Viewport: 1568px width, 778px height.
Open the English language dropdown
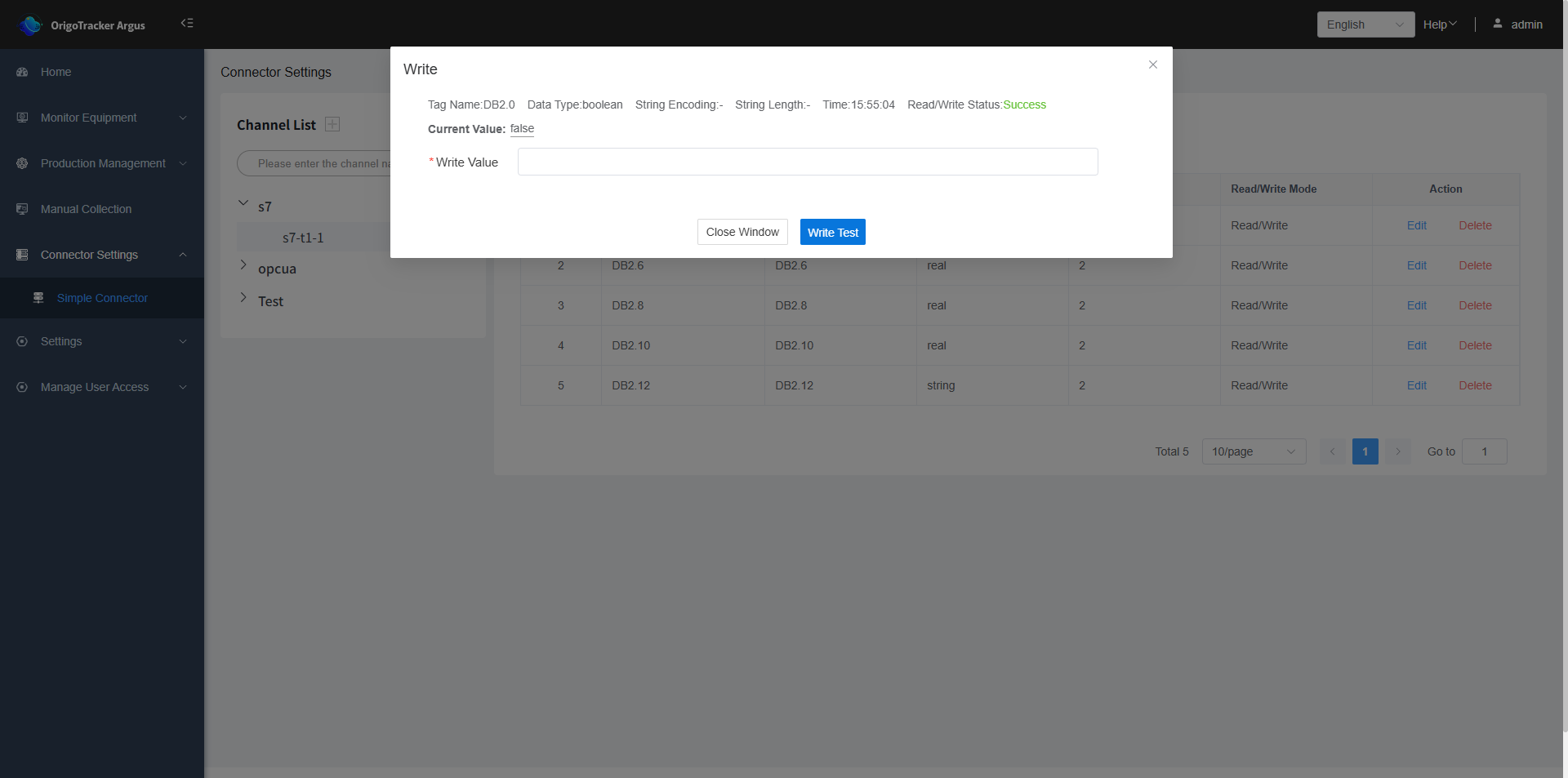pyautogui.click(x=1365, y=25)
